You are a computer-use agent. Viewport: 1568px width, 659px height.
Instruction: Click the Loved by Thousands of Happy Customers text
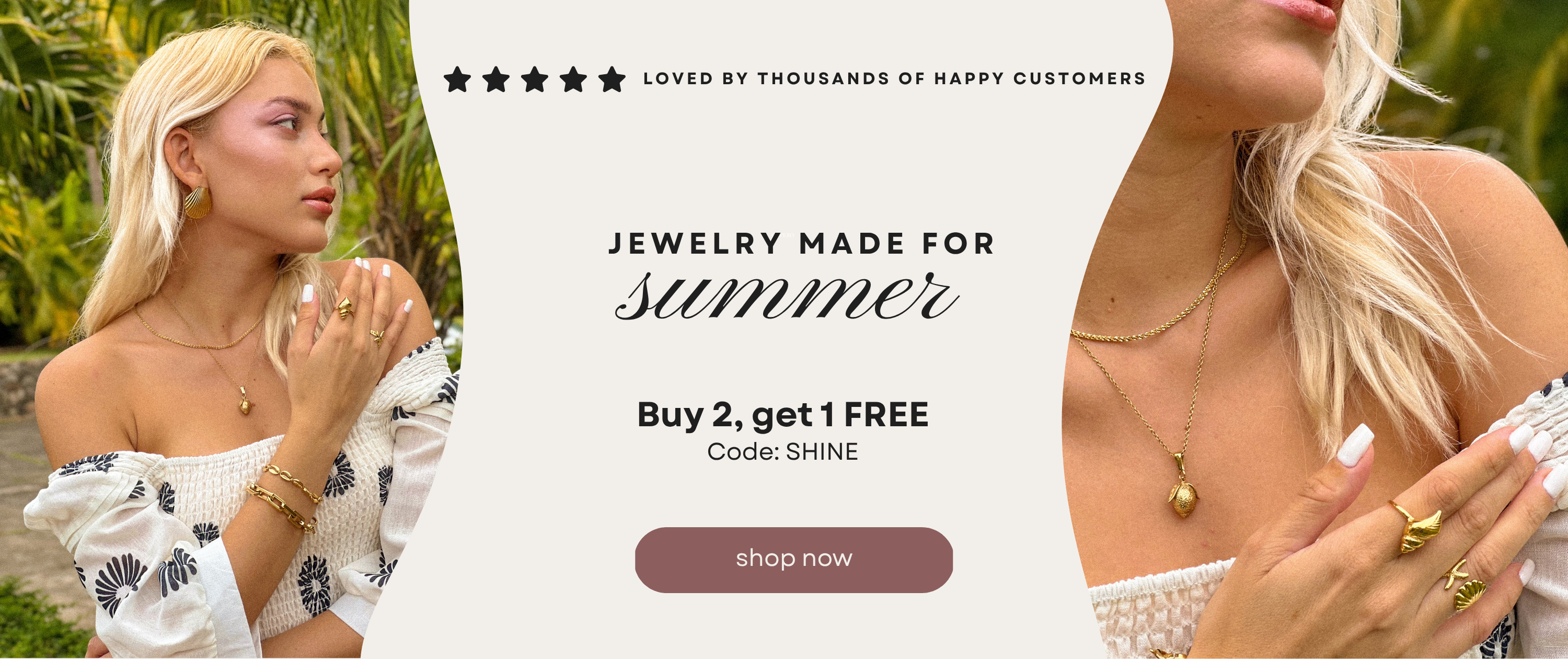pyautogui.click(x=894, y=78)
